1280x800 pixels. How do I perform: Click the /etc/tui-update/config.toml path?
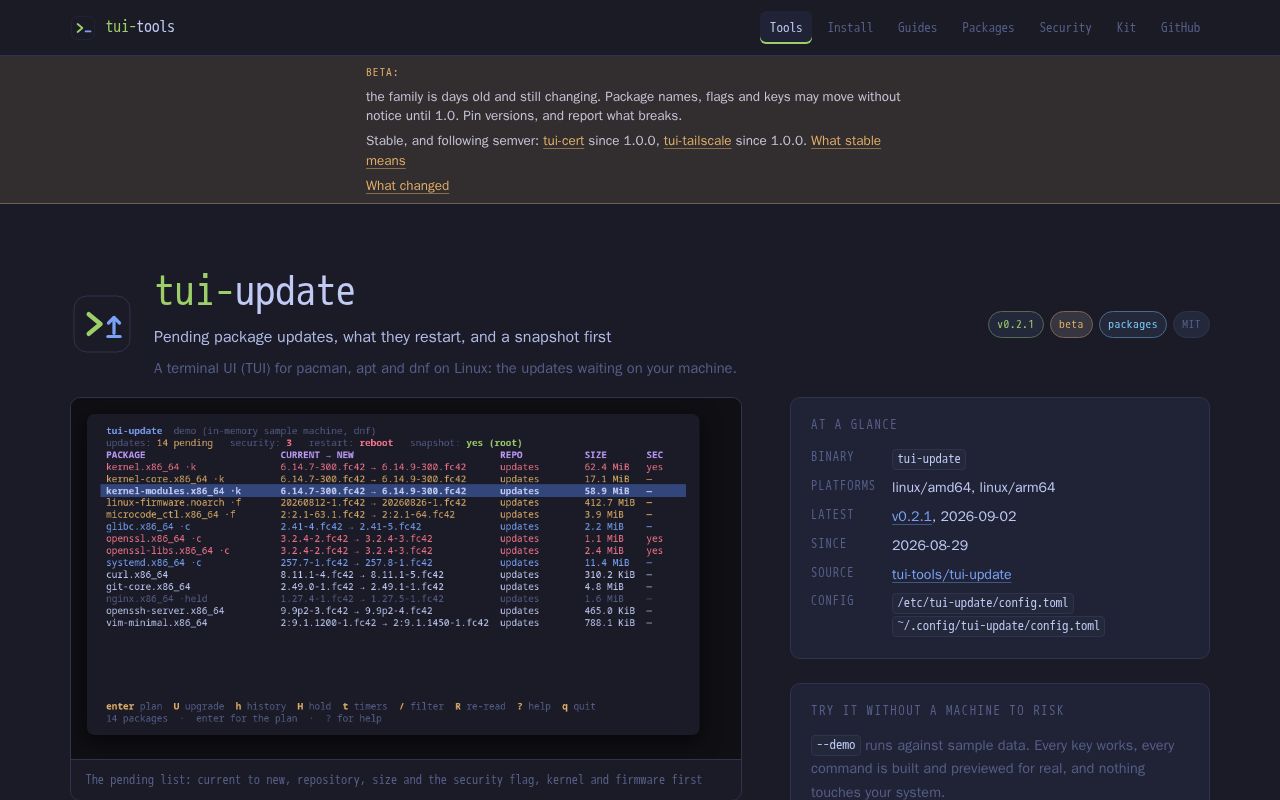click(x=982, y=603)
